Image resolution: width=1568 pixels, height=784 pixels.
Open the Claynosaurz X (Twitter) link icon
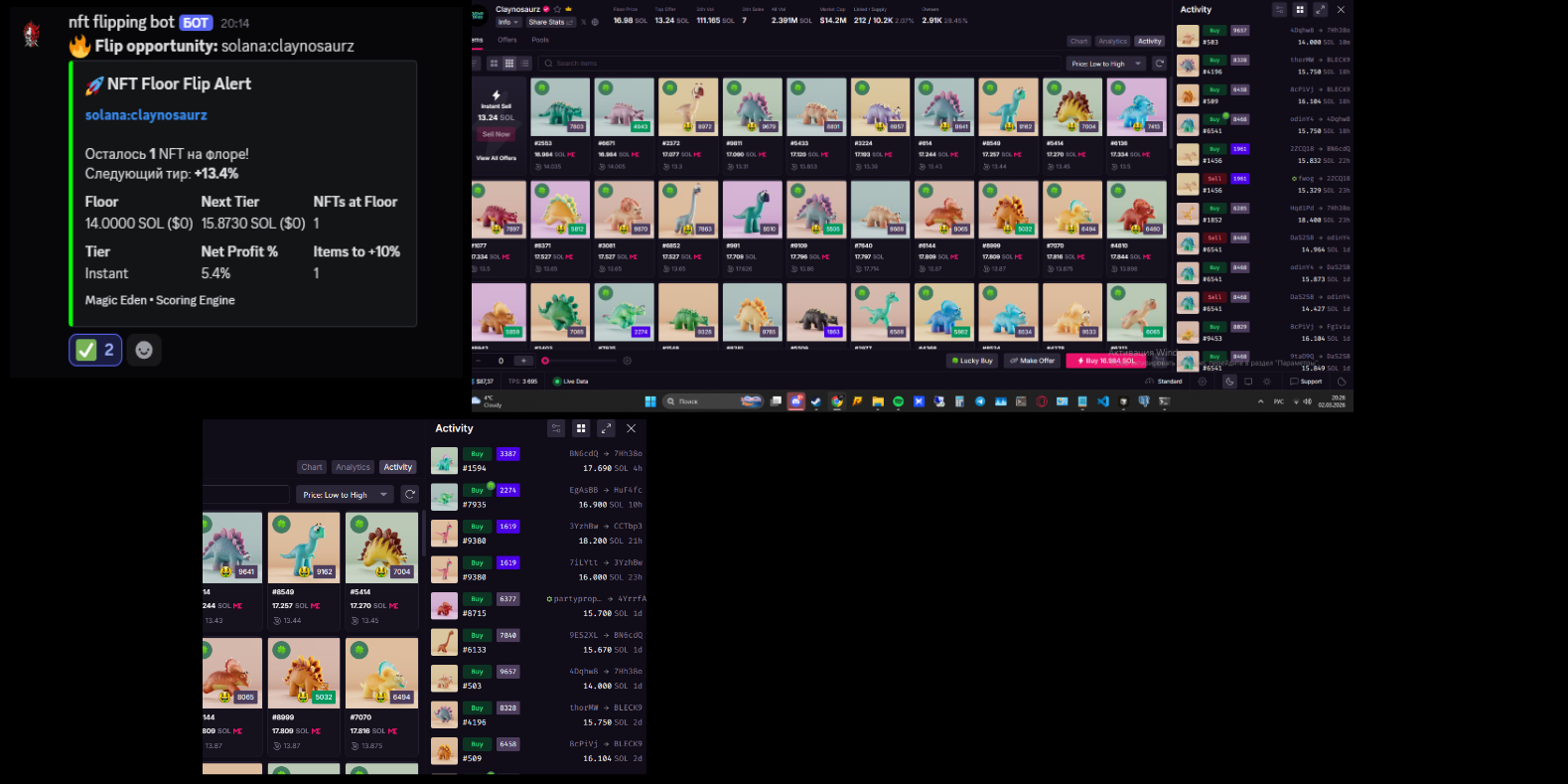click(584, 22)
